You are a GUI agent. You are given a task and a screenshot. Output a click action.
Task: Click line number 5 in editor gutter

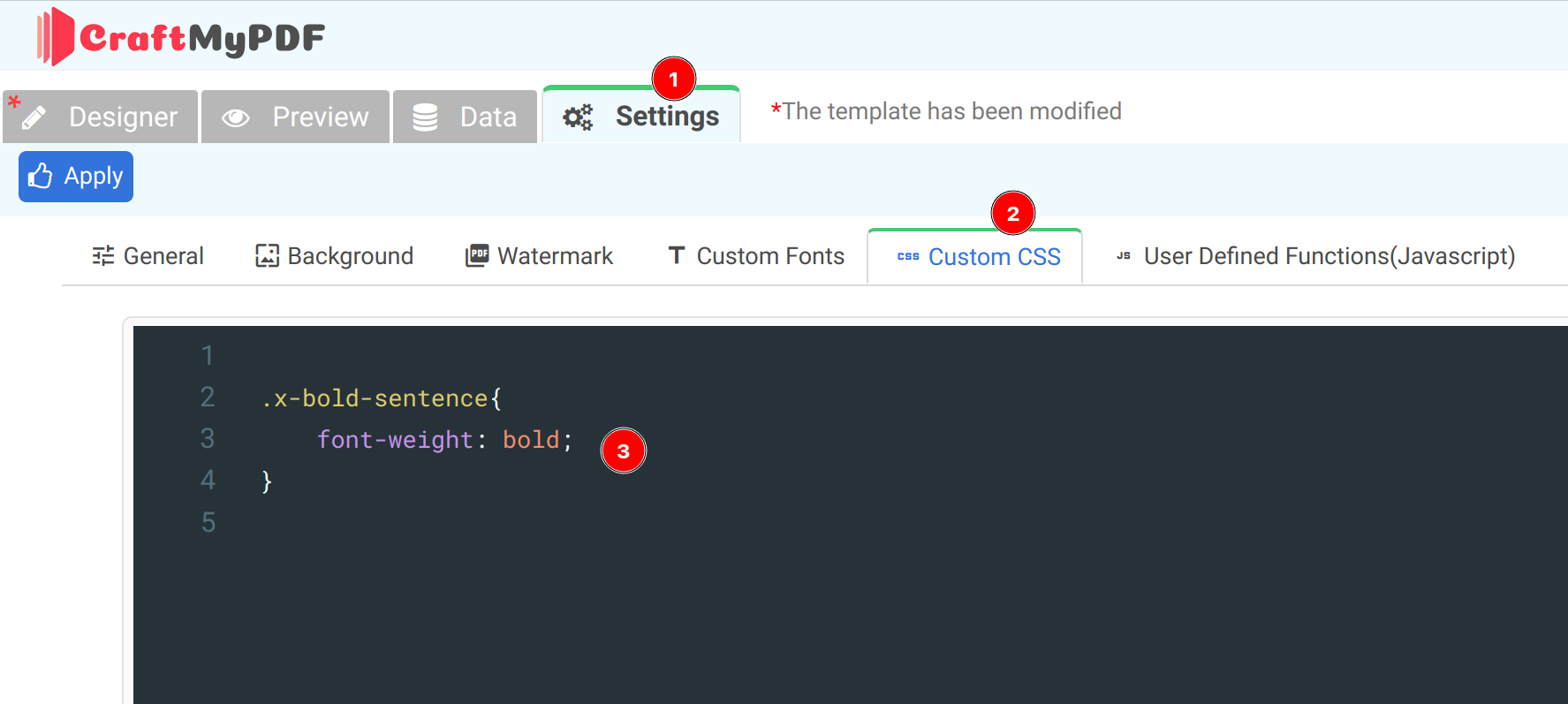[208, 523]
